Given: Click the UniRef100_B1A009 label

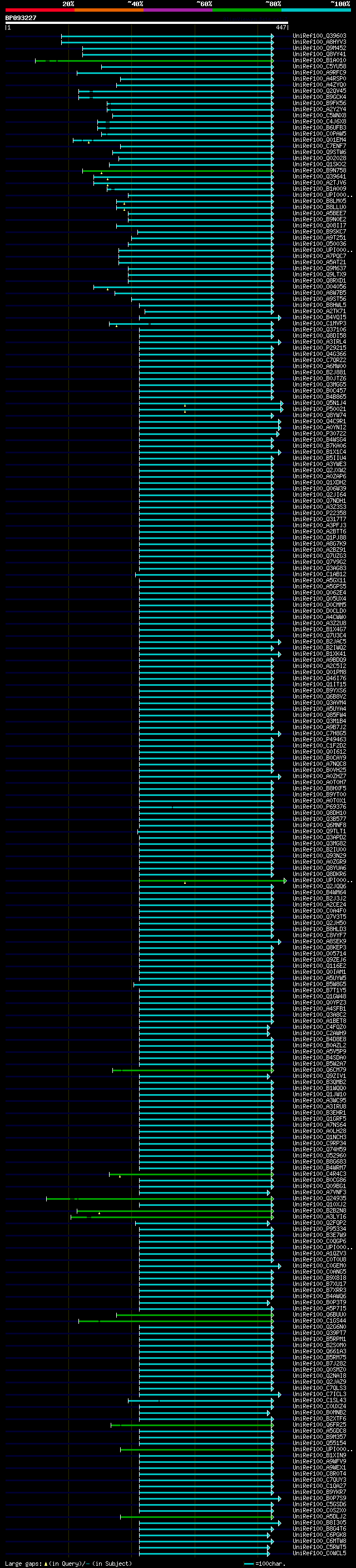Looking at the screenshot, I should (319, 189).
